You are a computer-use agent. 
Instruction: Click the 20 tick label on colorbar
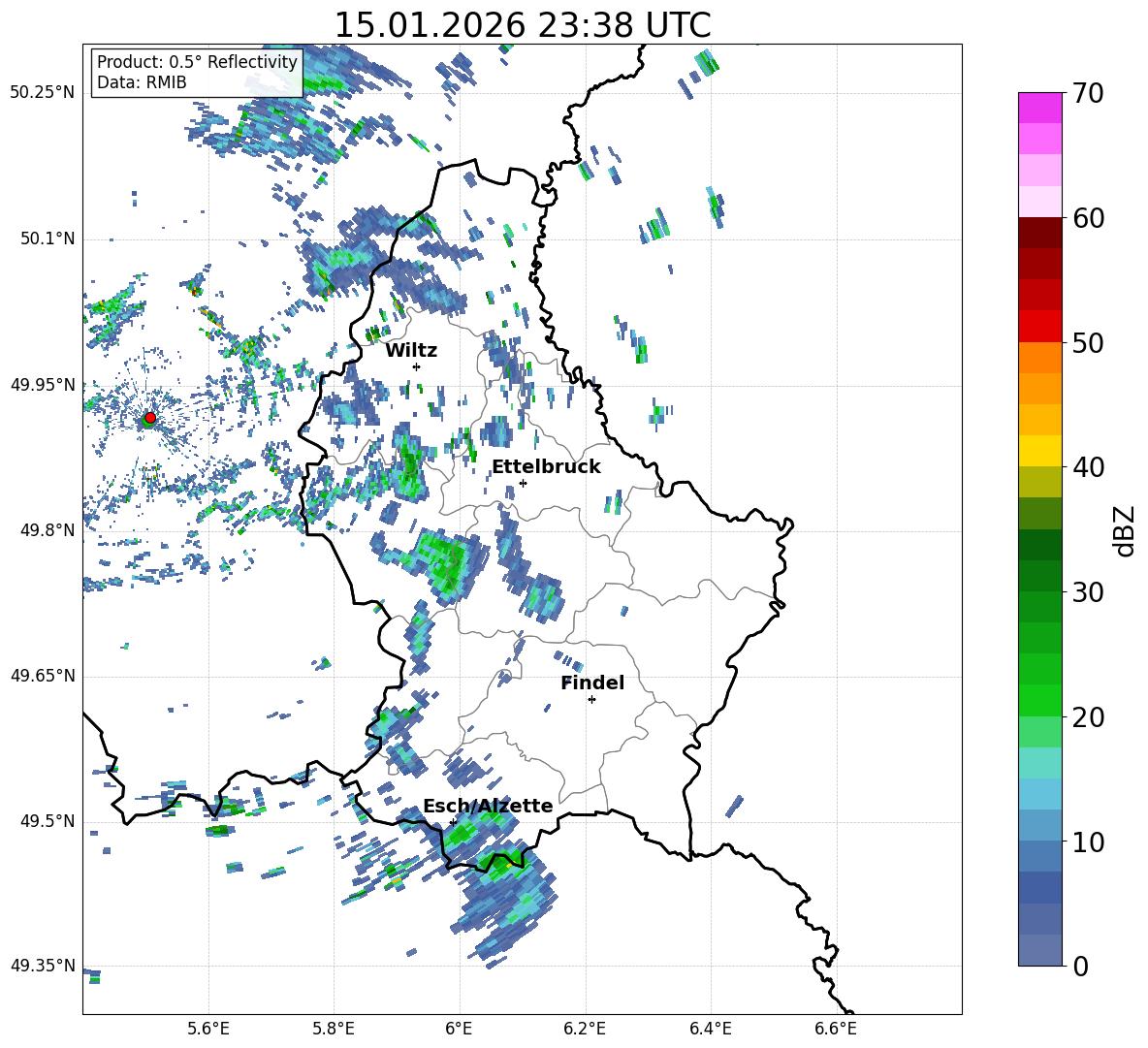(x=1088, y=717)
